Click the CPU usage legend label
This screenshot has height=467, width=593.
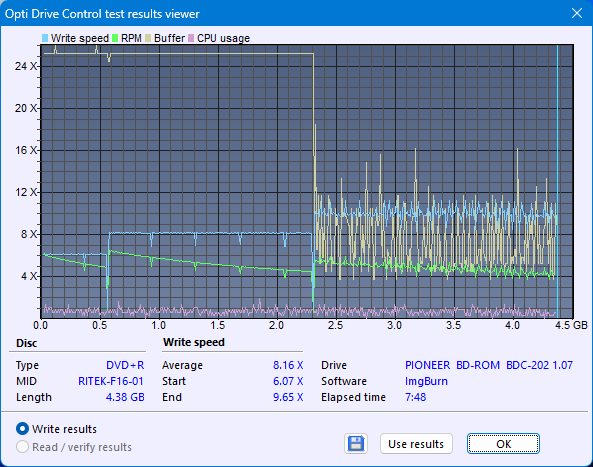[x=224, y=38]
